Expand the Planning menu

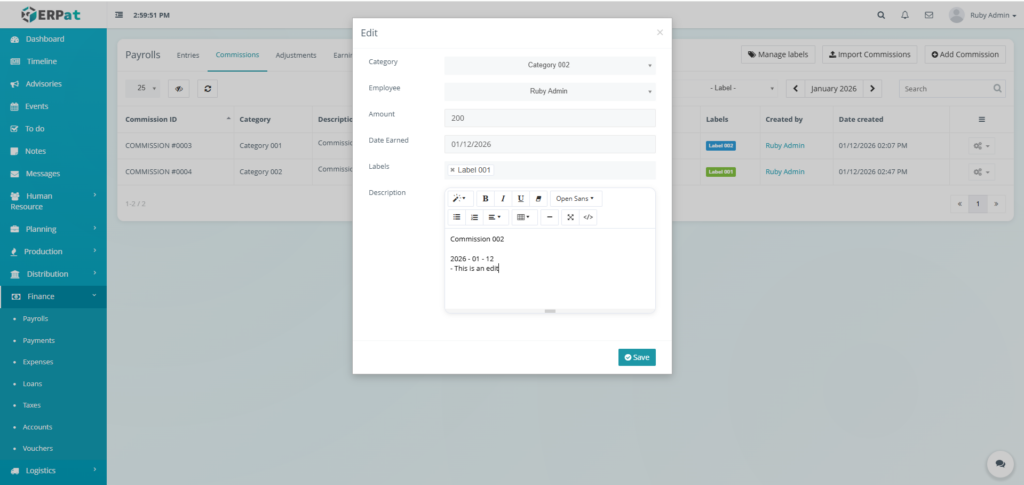(x=53, y=229)
